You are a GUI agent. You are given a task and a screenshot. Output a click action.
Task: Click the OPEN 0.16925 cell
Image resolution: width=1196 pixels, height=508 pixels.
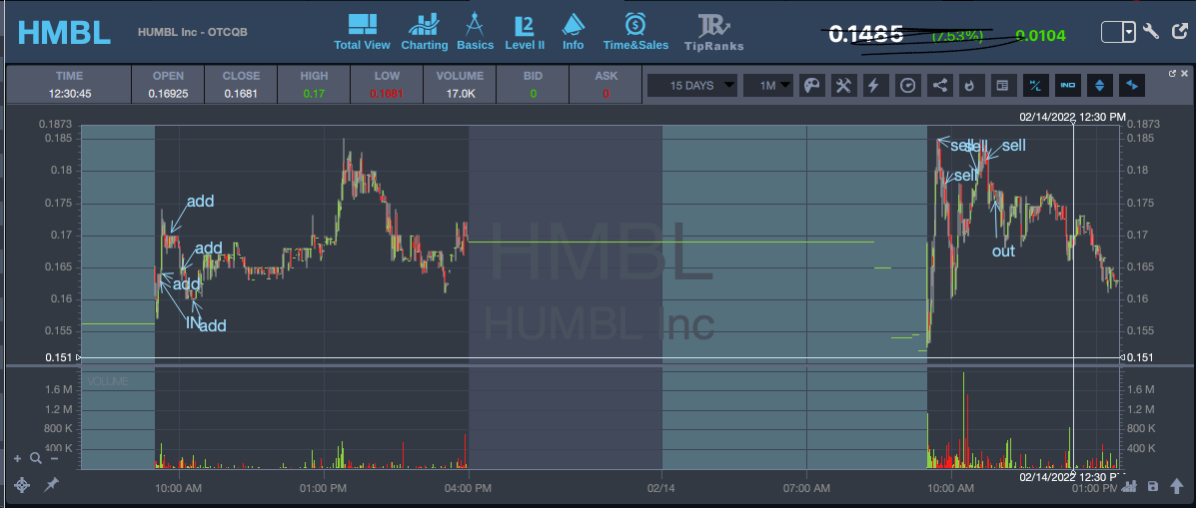point(169,85)
